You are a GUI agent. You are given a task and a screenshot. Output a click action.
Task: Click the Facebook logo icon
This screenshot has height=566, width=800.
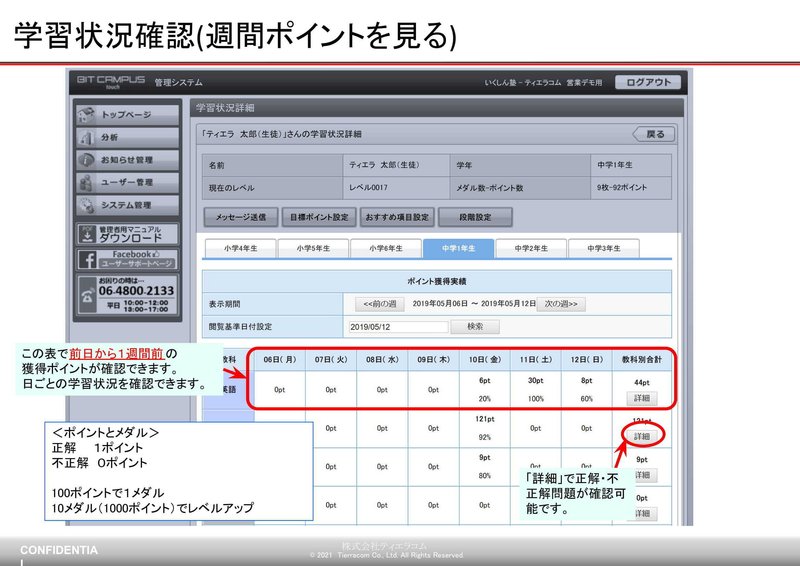click(87, 260)
